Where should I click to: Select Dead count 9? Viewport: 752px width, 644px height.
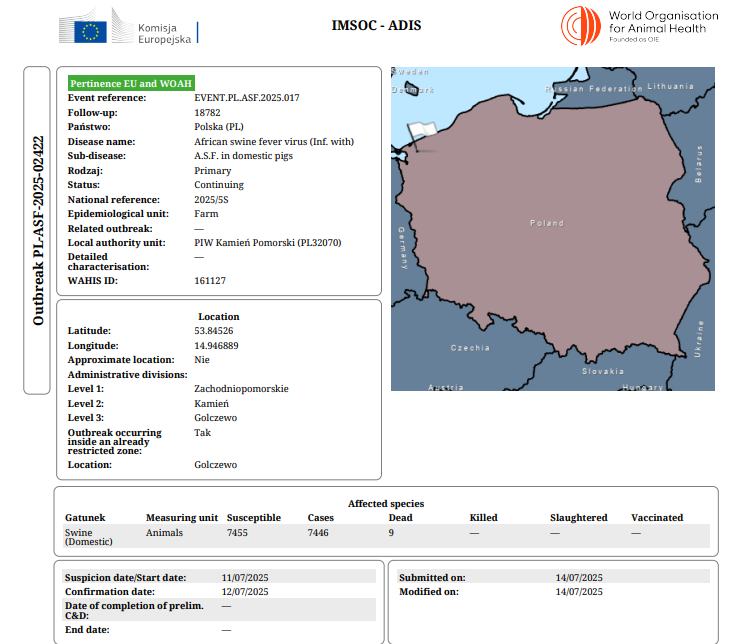pos(391,533)
